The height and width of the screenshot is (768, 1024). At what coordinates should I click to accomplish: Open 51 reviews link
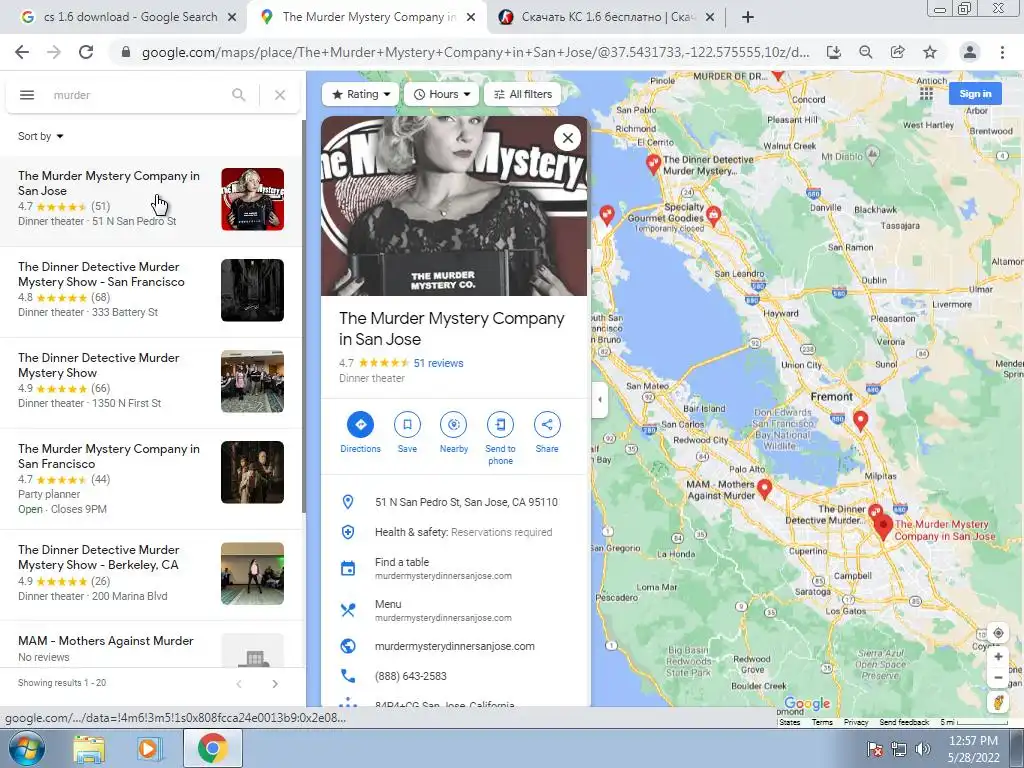pyautogui.click(x=438, y=363)
